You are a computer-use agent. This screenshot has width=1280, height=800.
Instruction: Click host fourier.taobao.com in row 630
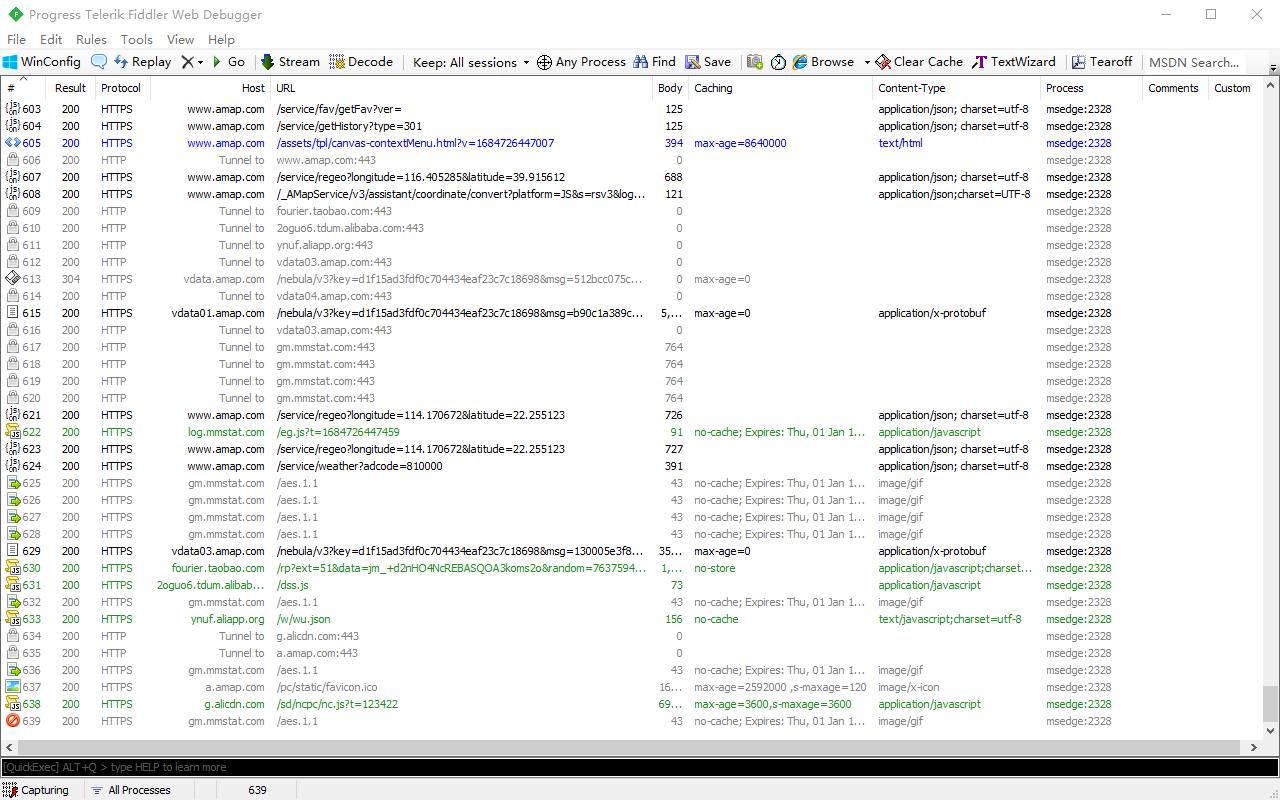[218, 568]
